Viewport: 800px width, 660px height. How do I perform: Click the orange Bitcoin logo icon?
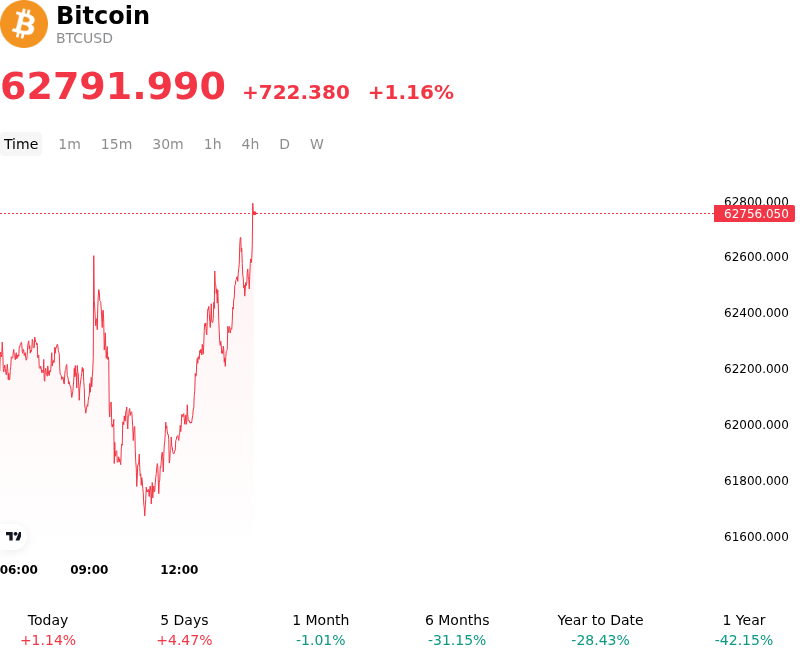pos(24,24)
